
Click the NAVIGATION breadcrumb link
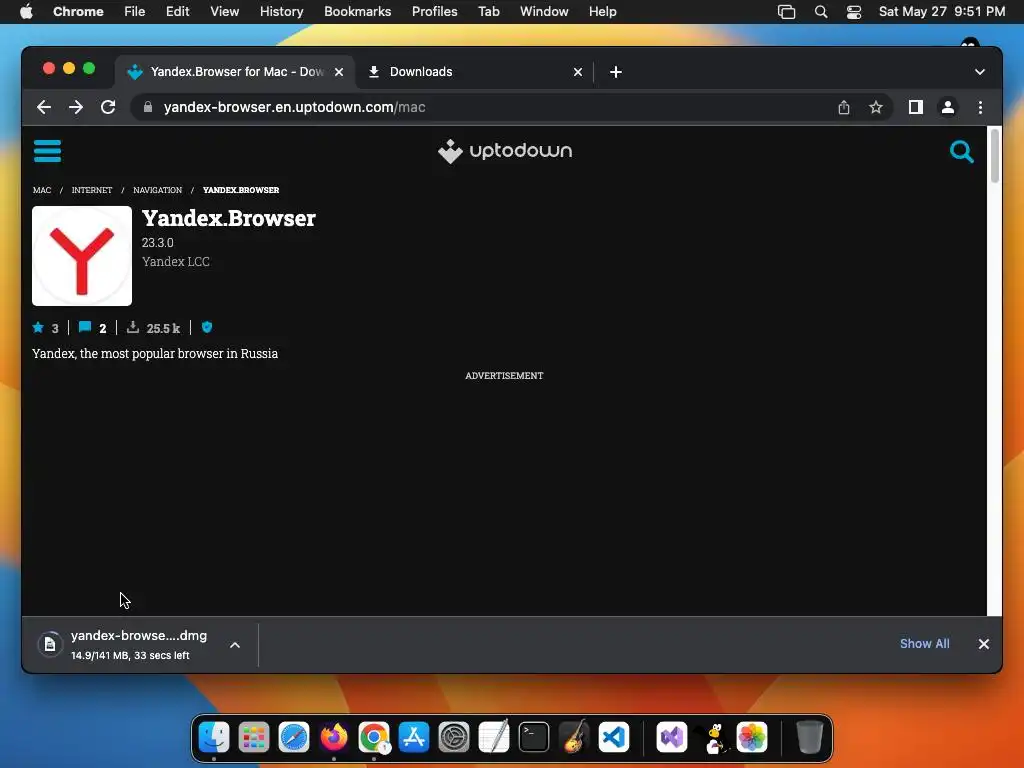click(x=157, y=190)
